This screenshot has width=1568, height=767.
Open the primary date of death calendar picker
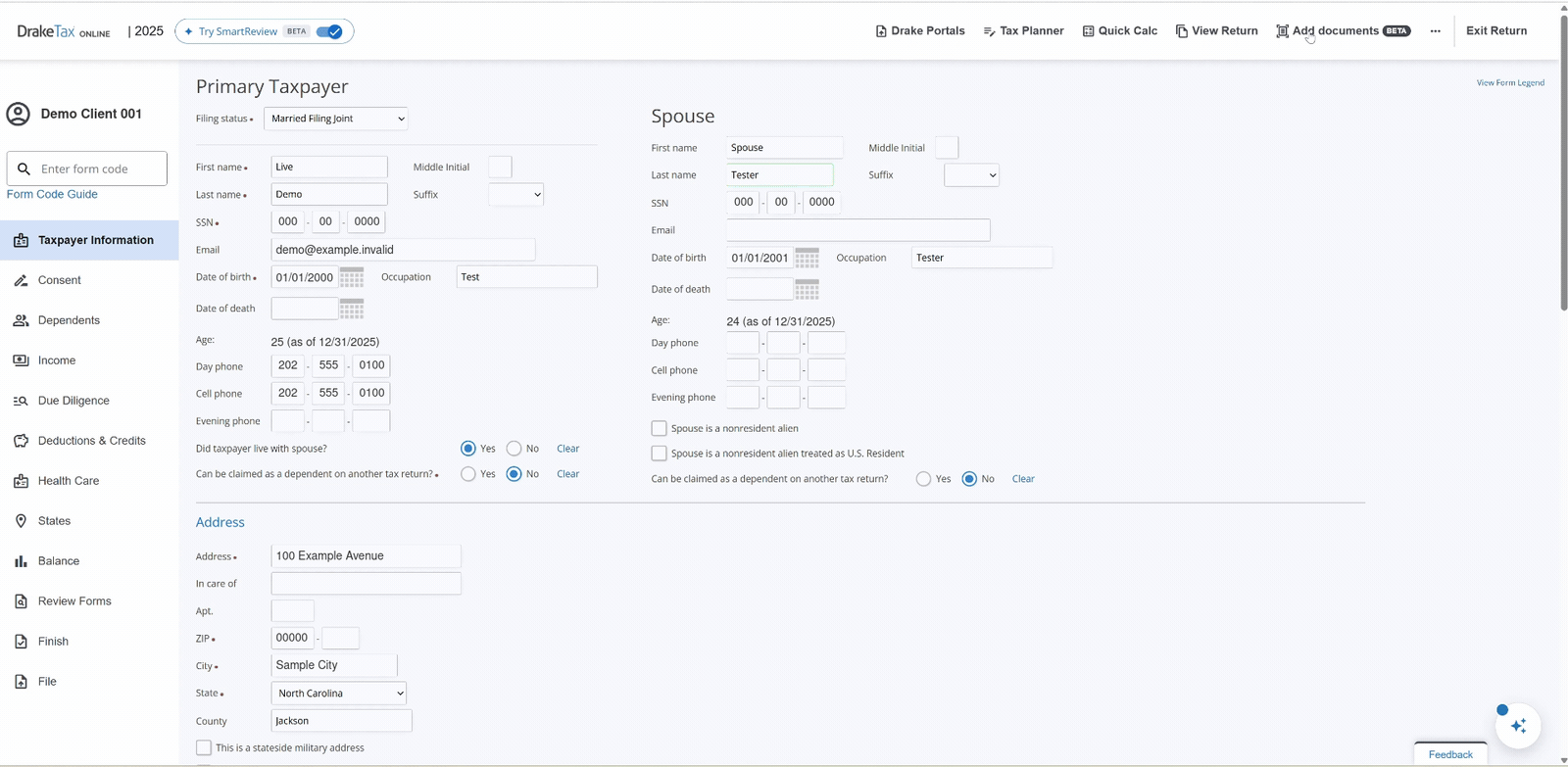tap(352, 309)
